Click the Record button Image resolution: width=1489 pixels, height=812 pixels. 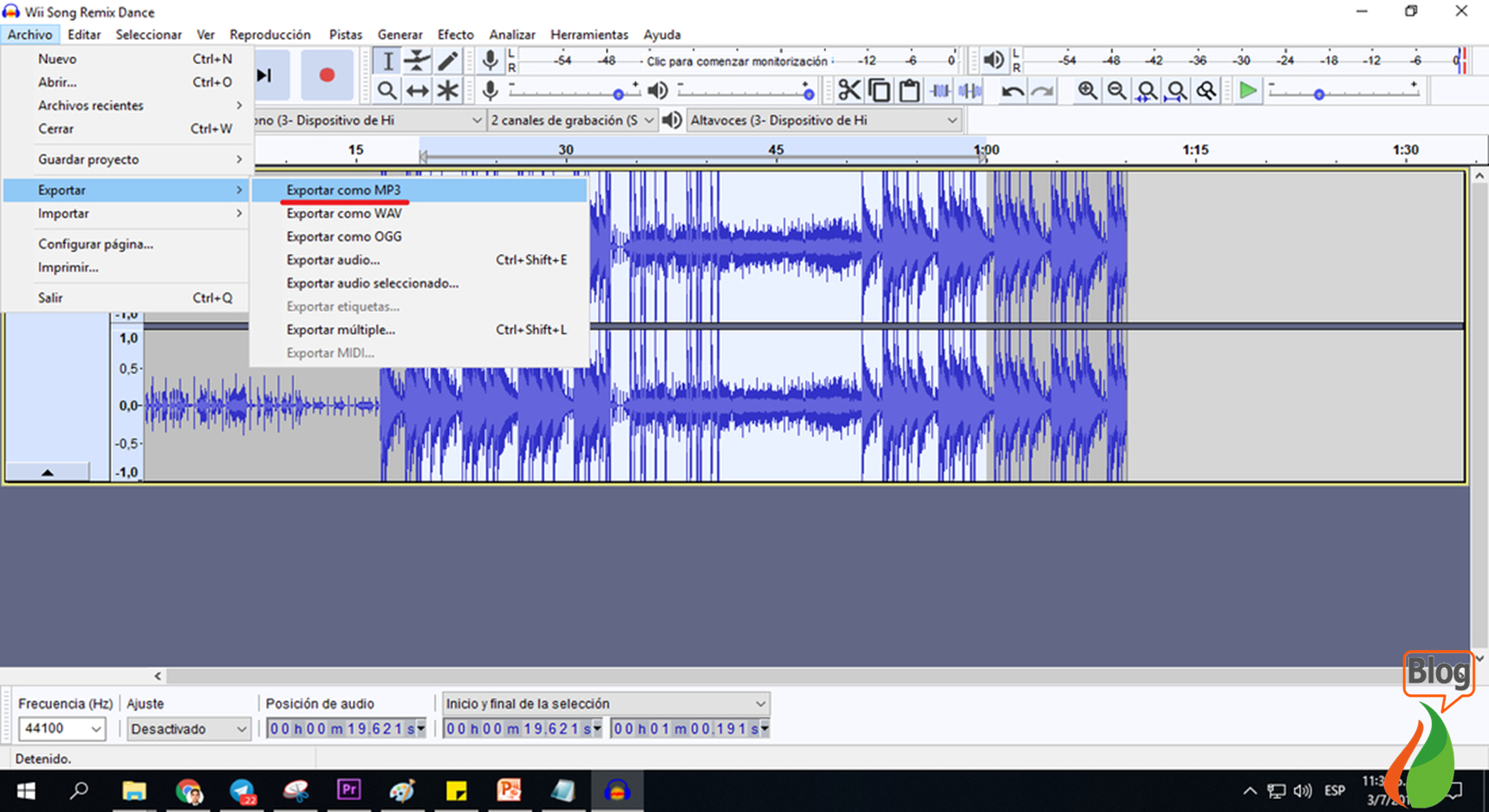tap(327, 75)
